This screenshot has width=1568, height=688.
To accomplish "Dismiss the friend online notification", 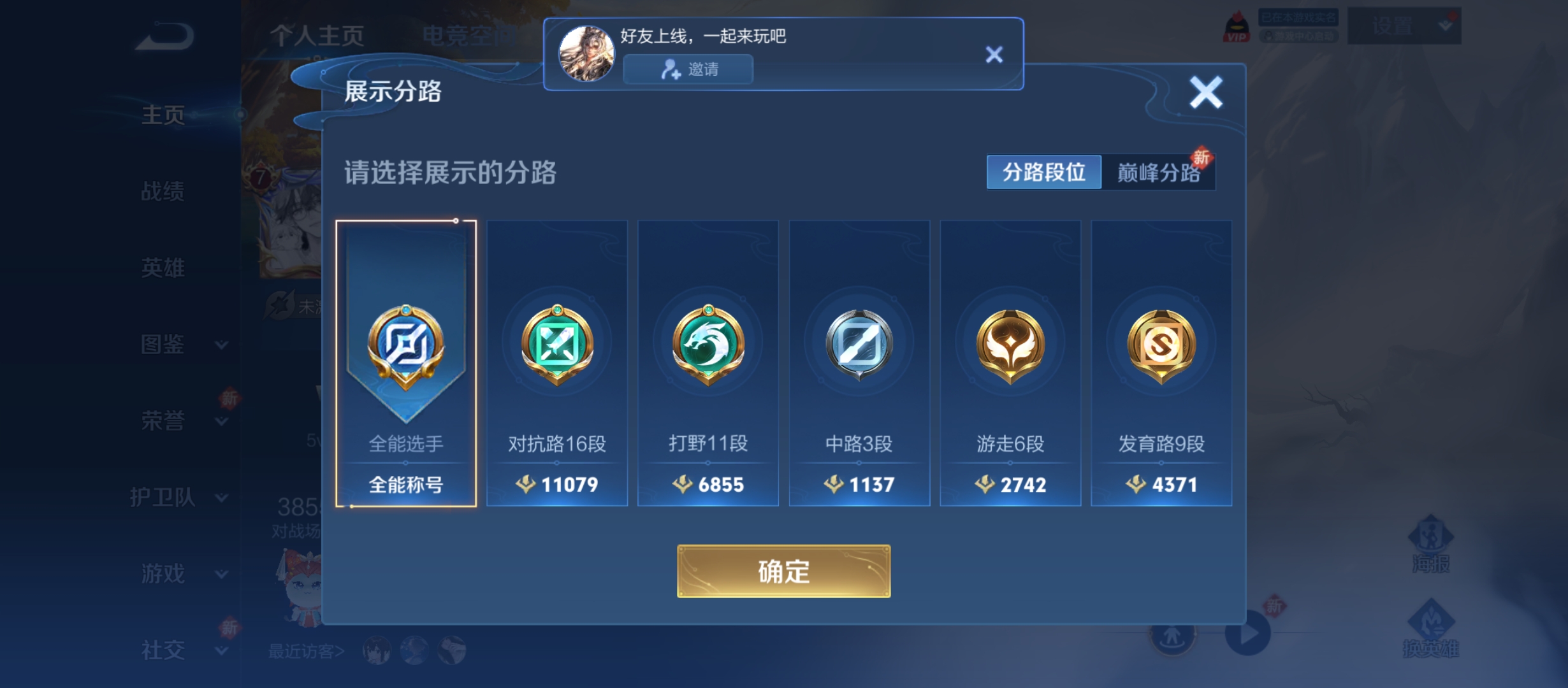I will (x=994, y=54).
